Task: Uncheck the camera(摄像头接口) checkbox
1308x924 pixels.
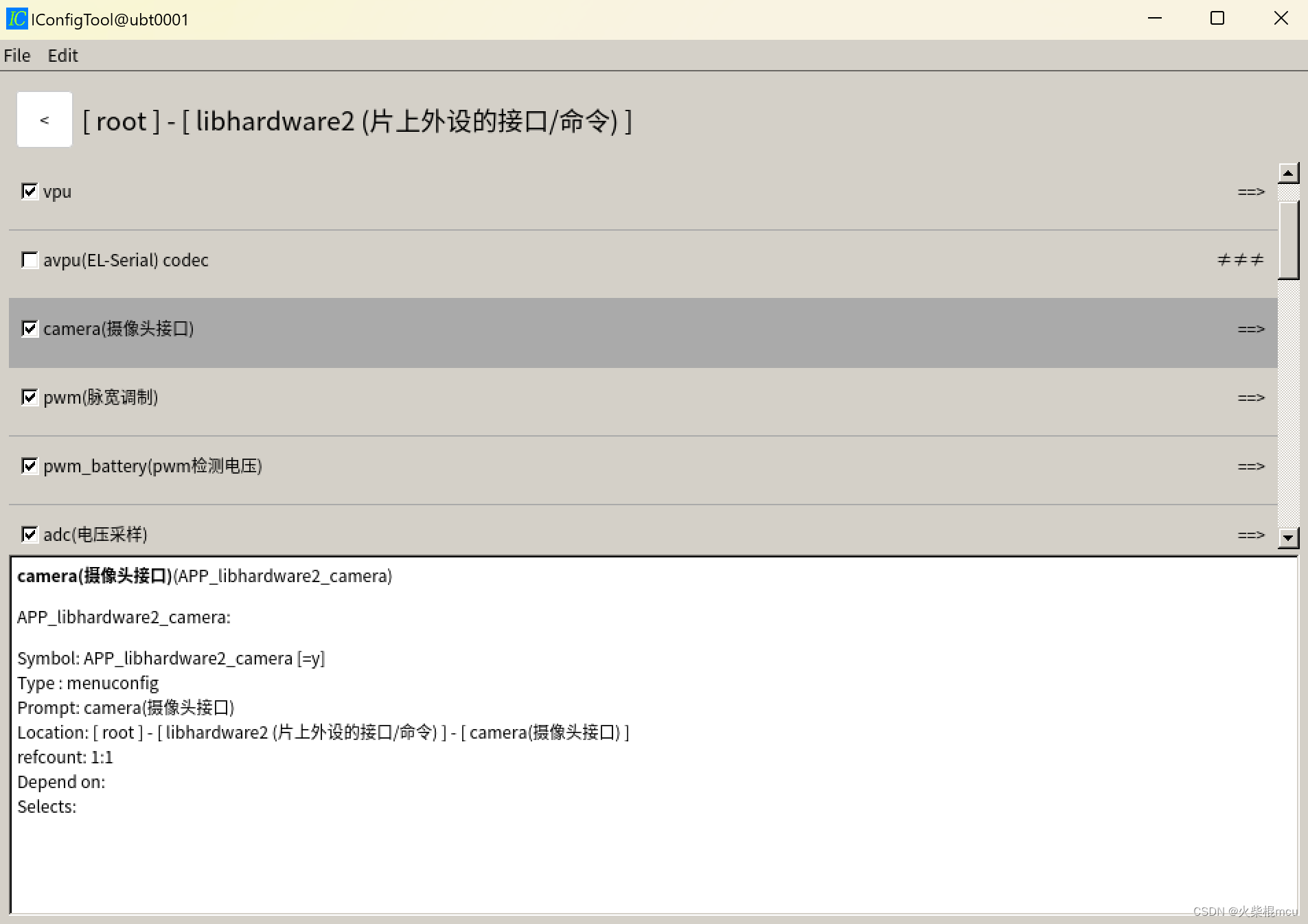Action: 30,329
